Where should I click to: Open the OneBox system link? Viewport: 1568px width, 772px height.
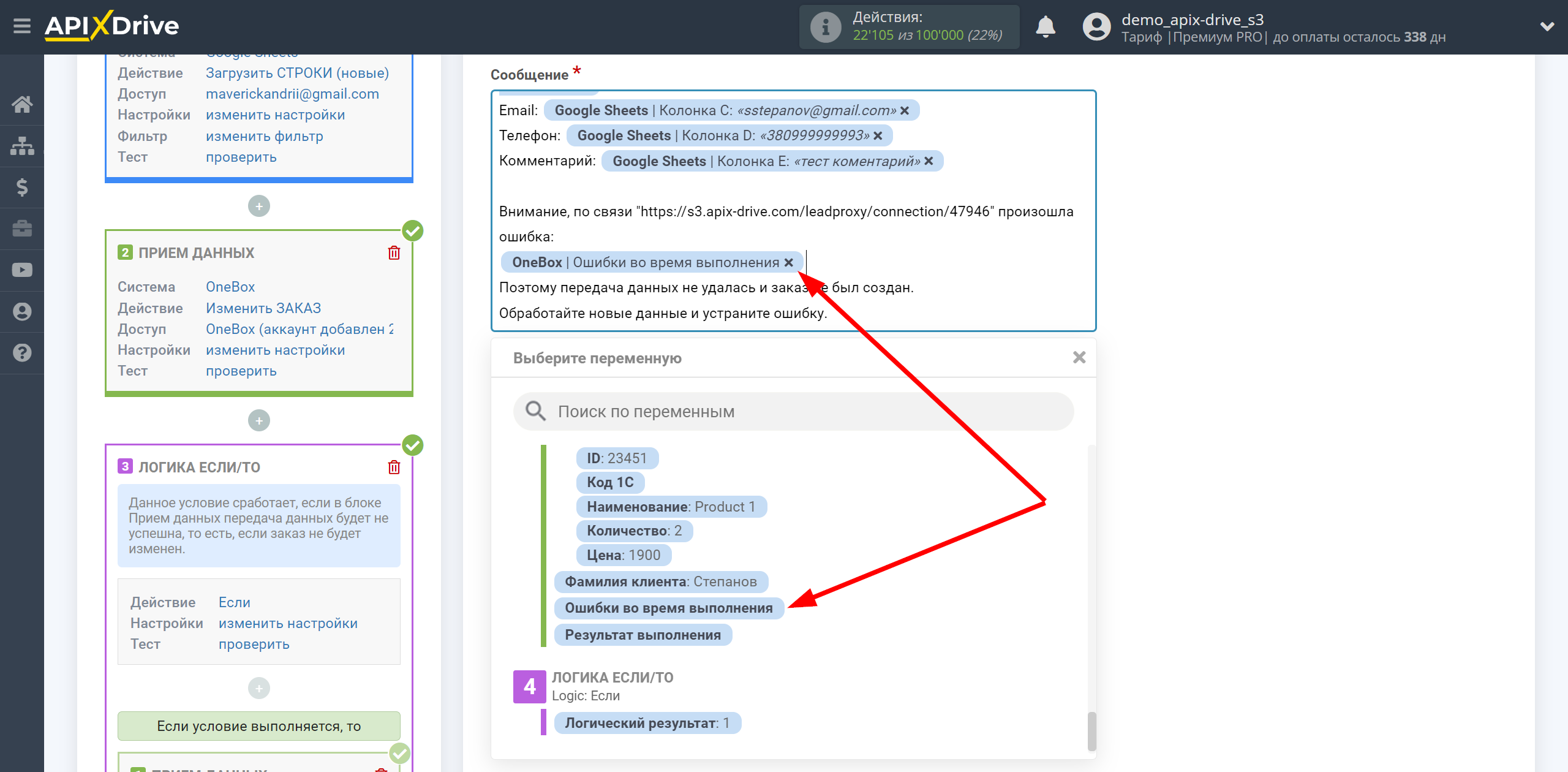pos(230,287)
